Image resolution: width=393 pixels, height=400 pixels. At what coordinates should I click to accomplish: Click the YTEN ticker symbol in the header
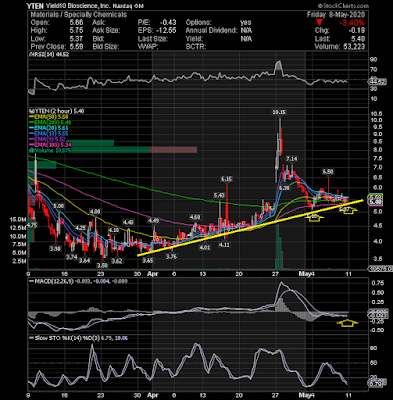click(35, 6)
